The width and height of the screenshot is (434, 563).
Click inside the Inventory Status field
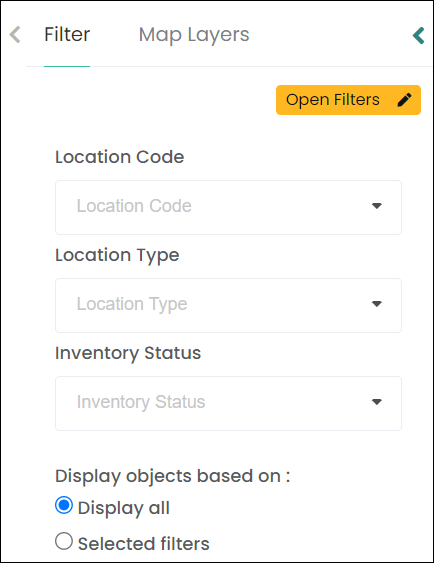click(228, 404)
